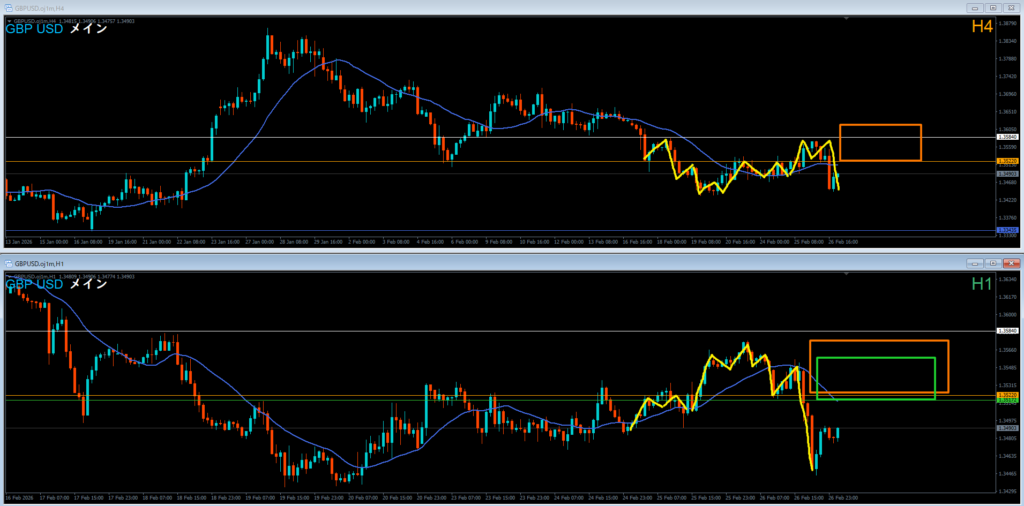Click the green H1 timeframe label
Screen dimensions: 1024x506
981,285
